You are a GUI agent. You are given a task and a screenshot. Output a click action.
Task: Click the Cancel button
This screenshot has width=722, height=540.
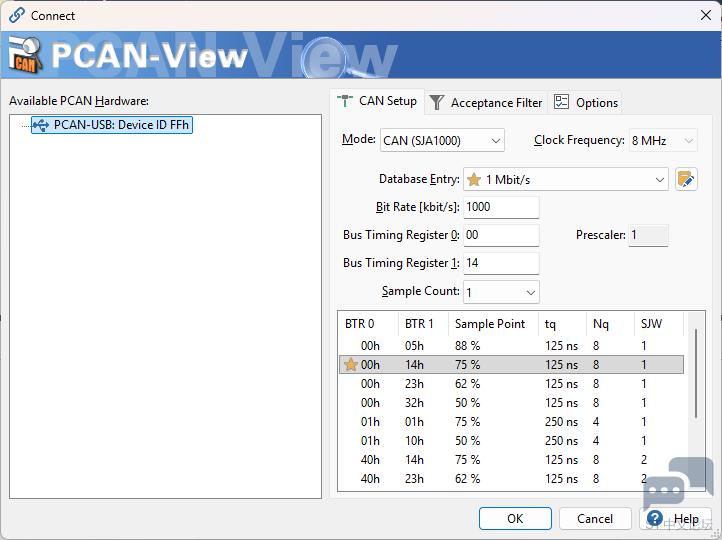pos(595,519)
